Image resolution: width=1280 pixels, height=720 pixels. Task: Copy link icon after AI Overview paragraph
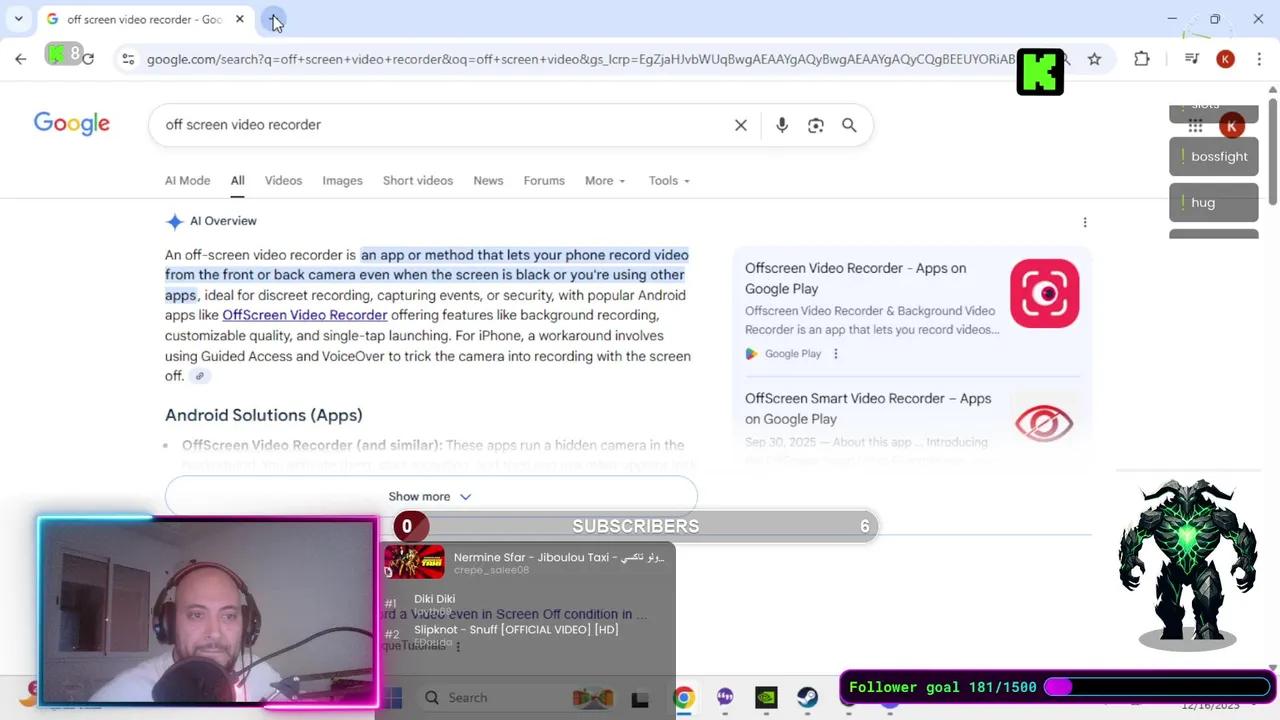(200, 376)
